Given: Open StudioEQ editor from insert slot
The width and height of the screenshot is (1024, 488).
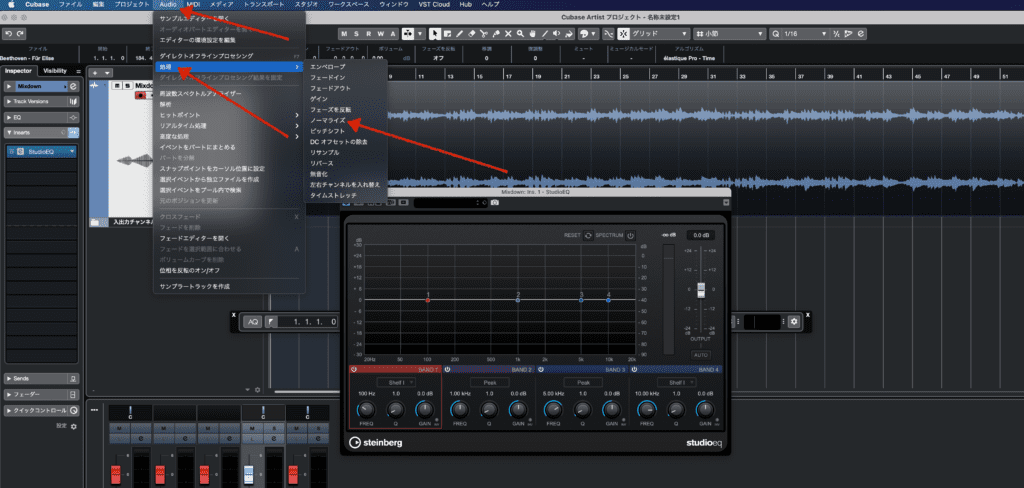Looking at the screenshot, I should coord(18,152).
